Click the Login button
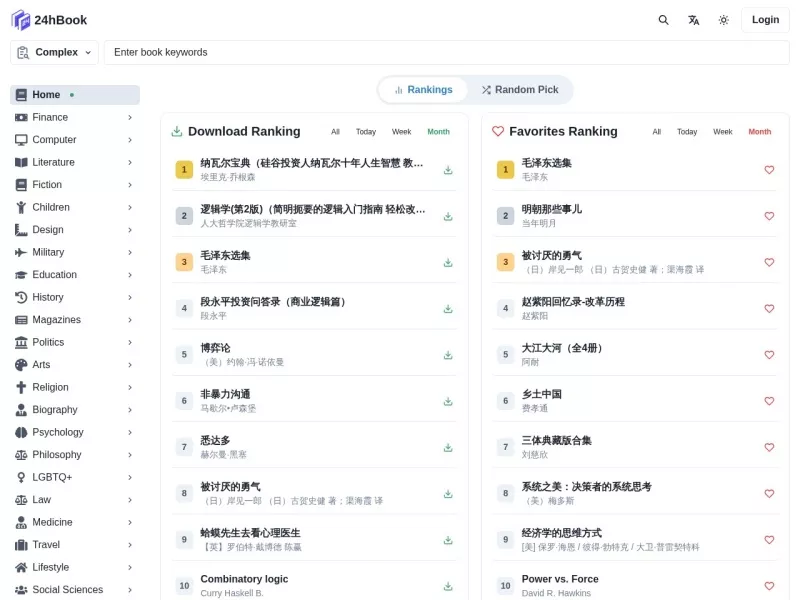The height and width of the screenshot is (600, 800). pos(765,20)
